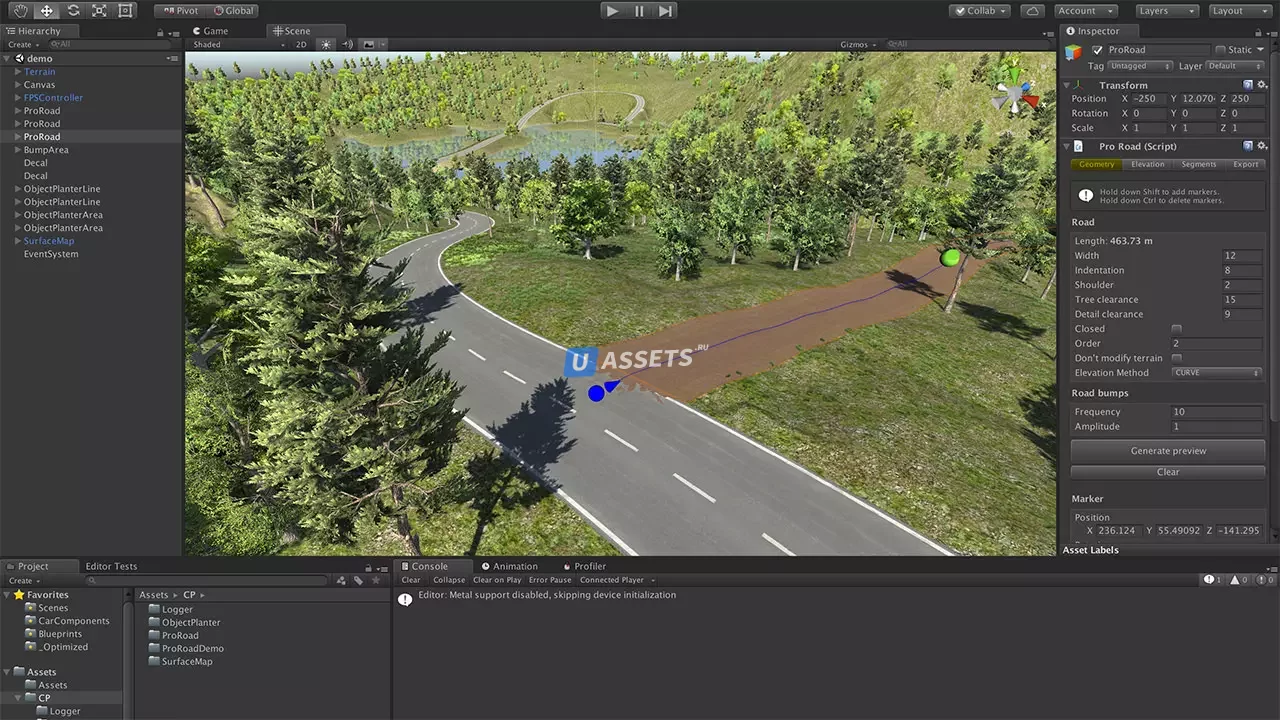Screen dimensions: 1280x720
Task: Open the cloud services icon
Action: 1033,11
